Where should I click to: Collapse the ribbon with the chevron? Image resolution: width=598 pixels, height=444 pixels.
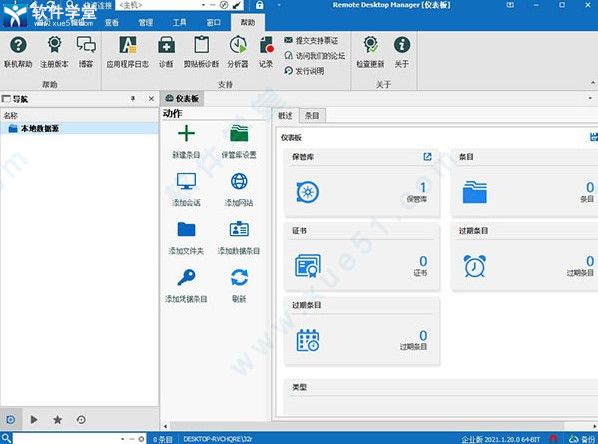[593, 83]
